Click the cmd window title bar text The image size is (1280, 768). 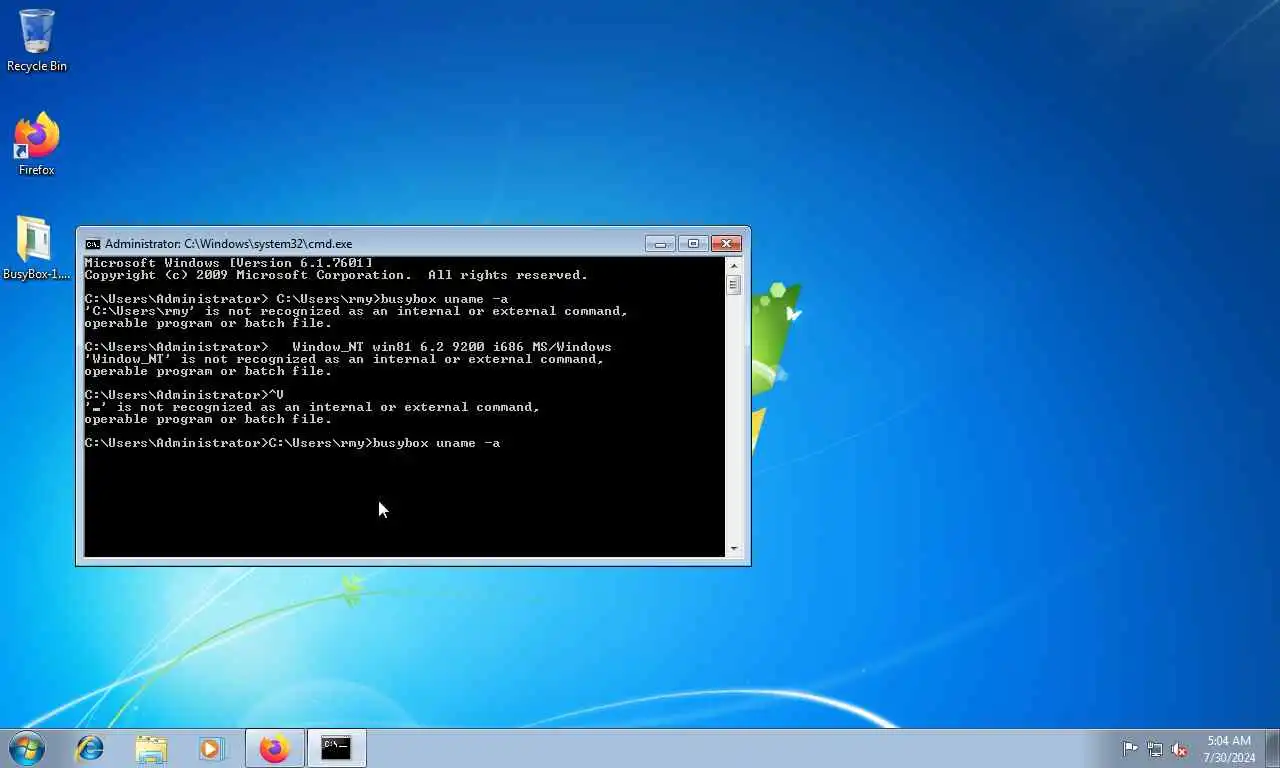pyautogui.click(x=228, y=244)
